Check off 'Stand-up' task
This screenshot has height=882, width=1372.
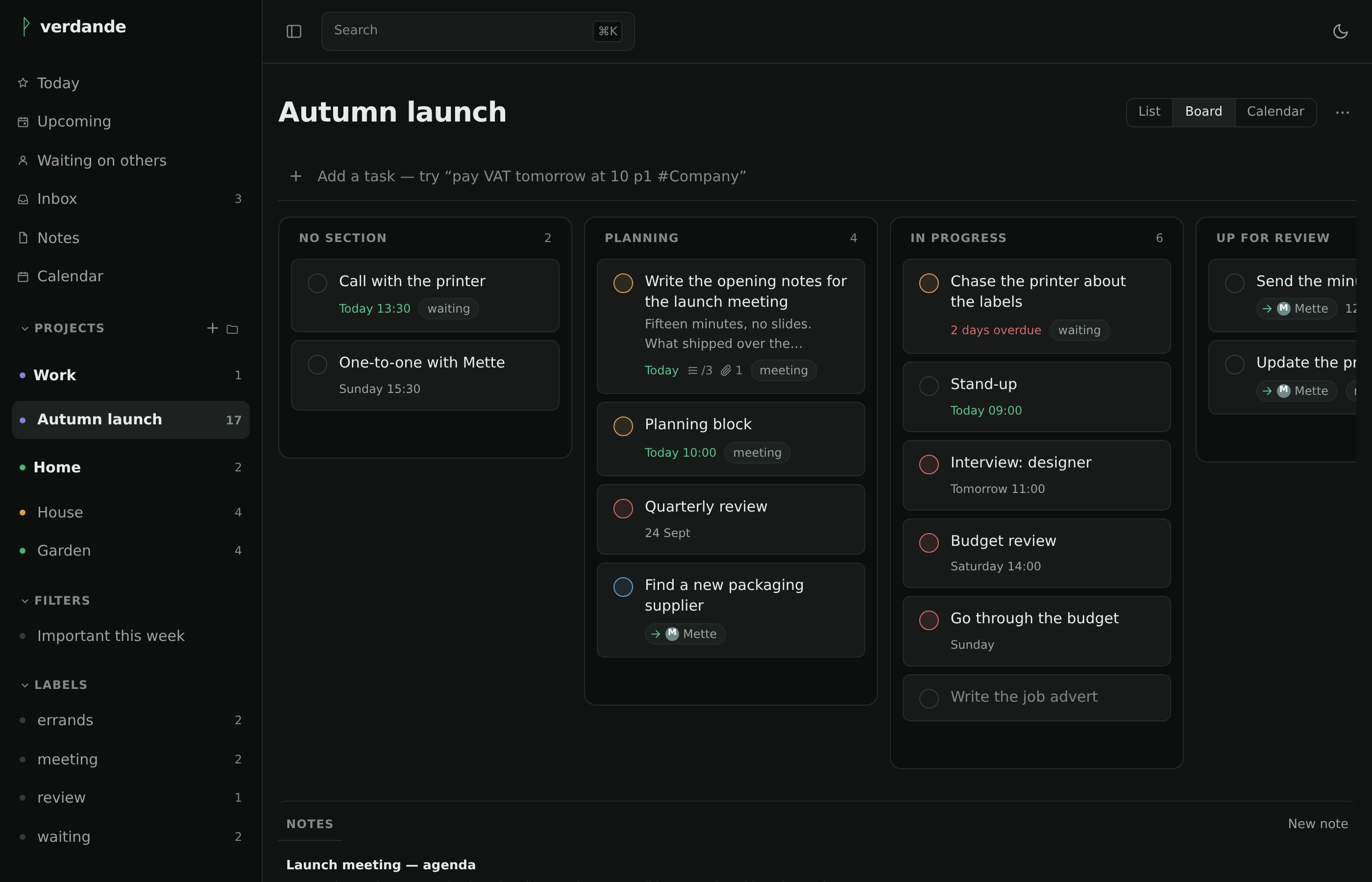929,386
